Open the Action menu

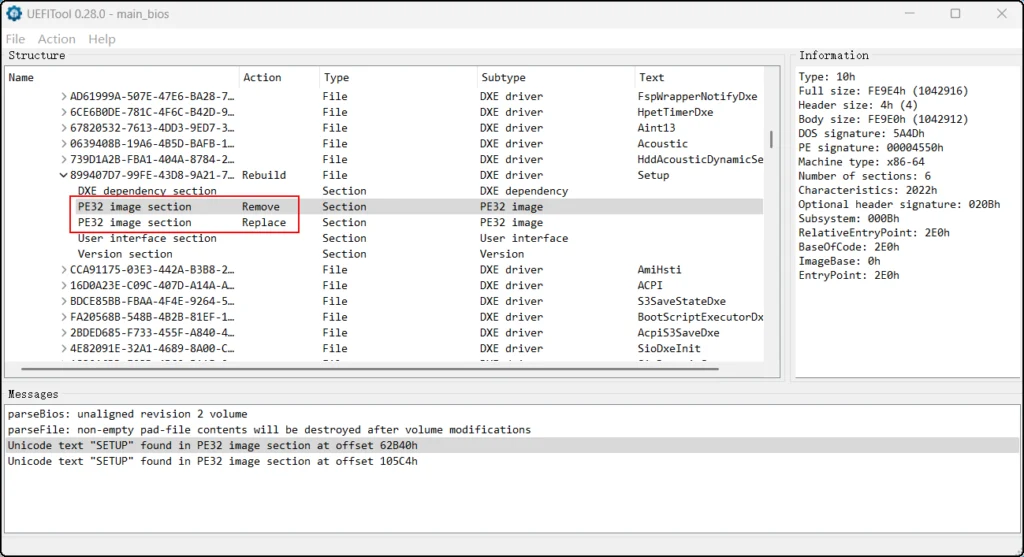click(x=57, y=39)
